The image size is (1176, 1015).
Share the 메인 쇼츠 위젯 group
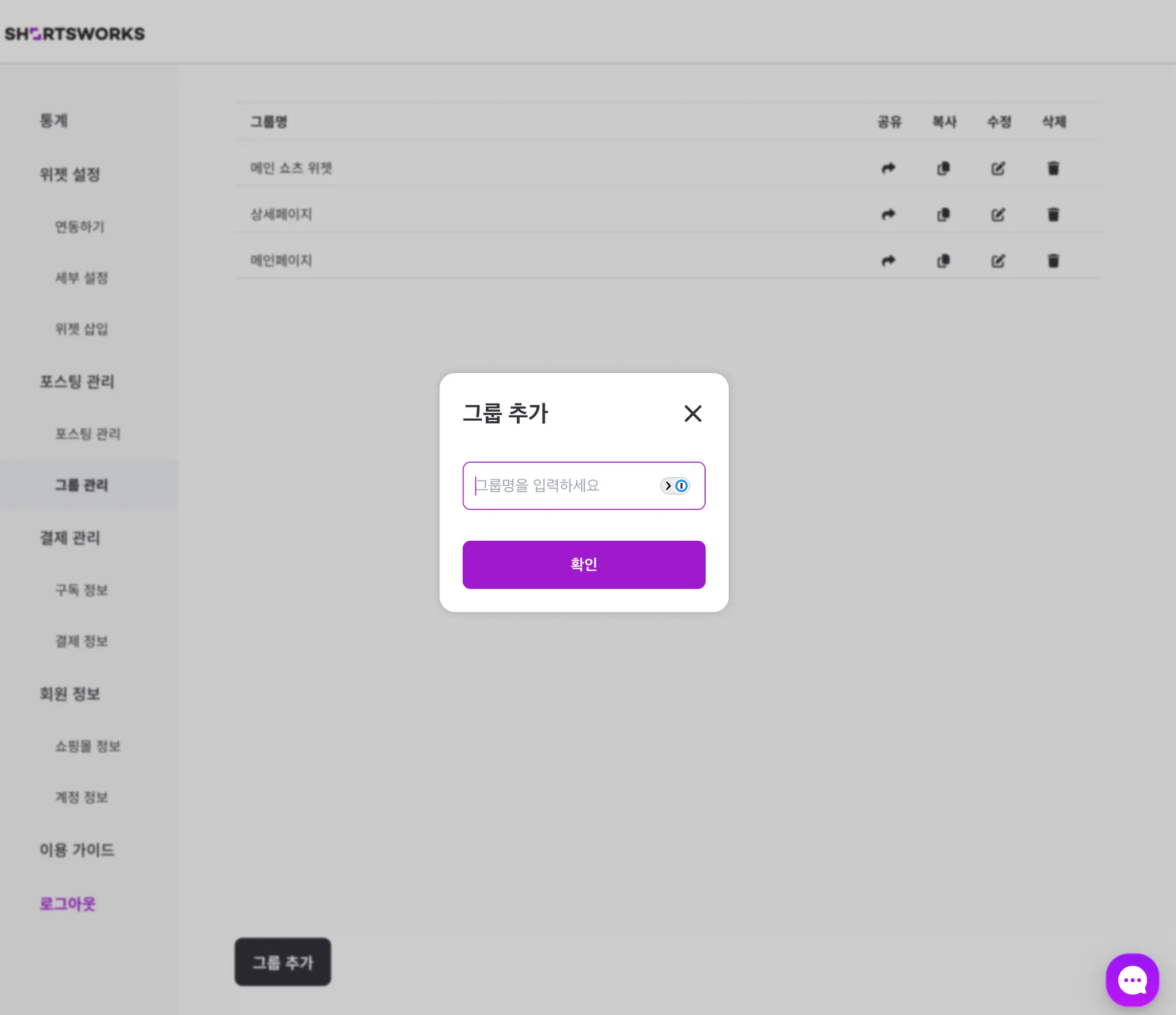888,168
